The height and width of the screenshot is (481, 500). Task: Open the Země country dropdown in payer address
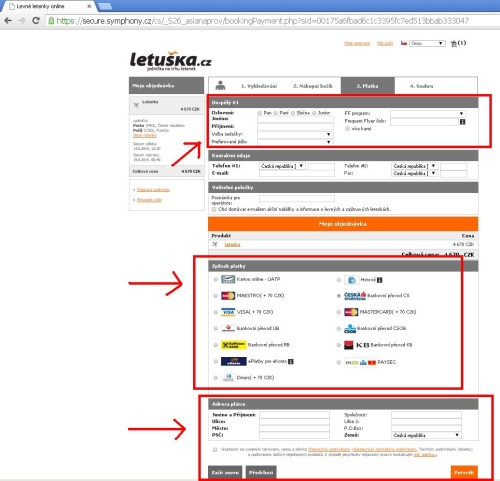[426, 435]
